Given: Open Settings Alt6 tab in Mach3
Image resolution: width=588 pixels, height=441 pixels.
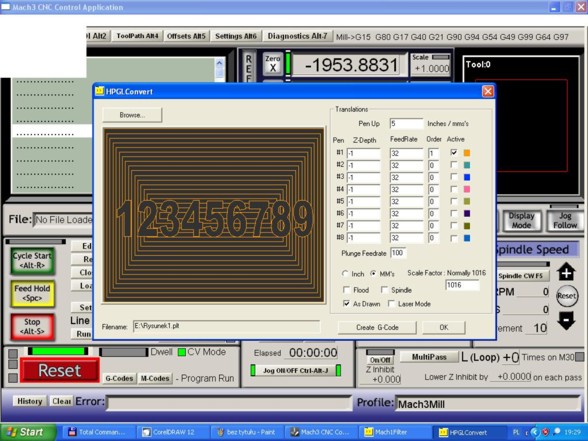Looking at the screenshot, I should point(236,36).
